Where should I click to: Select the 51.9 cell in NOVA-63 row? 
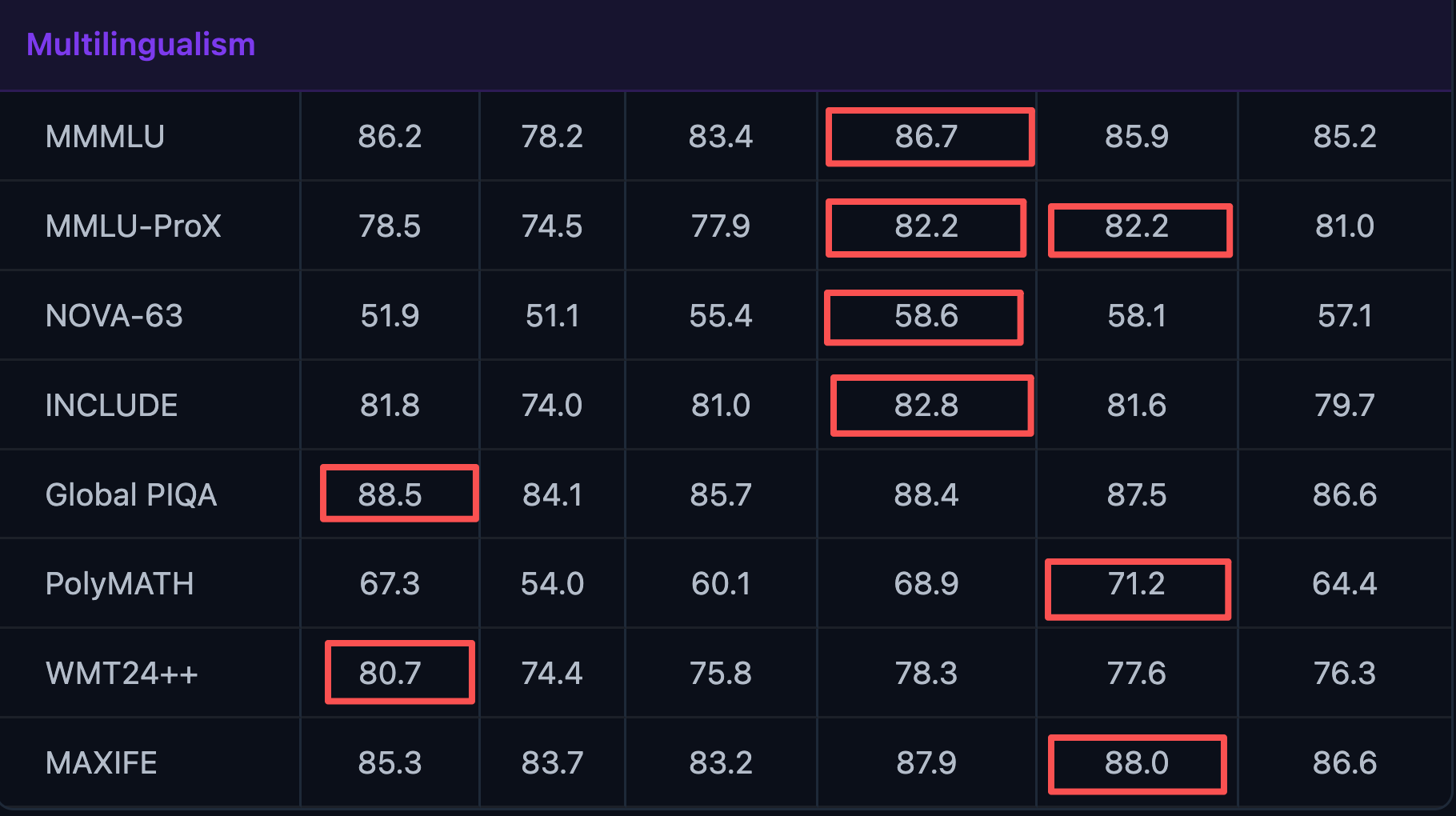[x=390, y=316]
